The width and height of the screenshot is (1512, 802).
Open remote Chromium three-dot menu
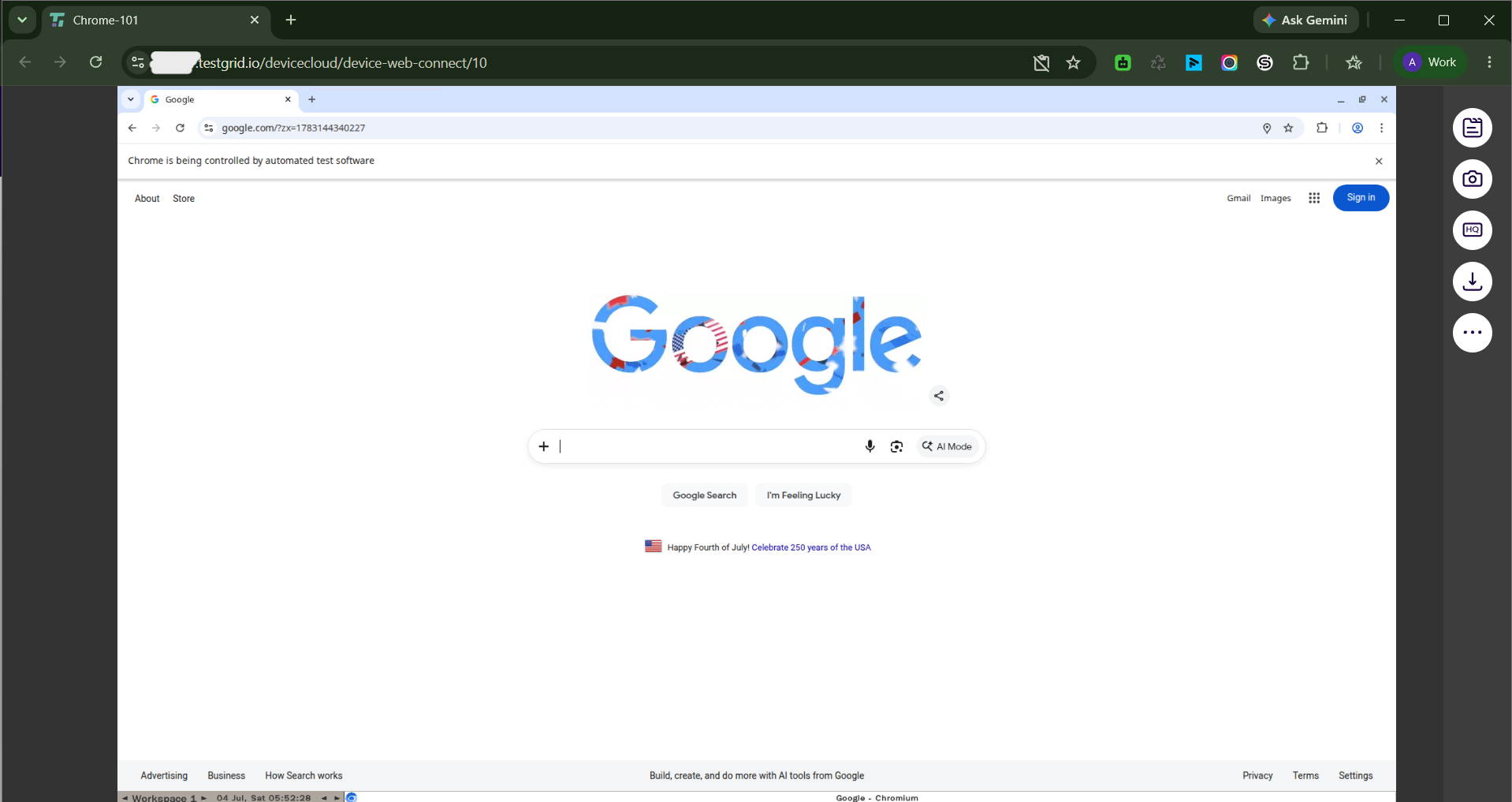coord(1381,128)
